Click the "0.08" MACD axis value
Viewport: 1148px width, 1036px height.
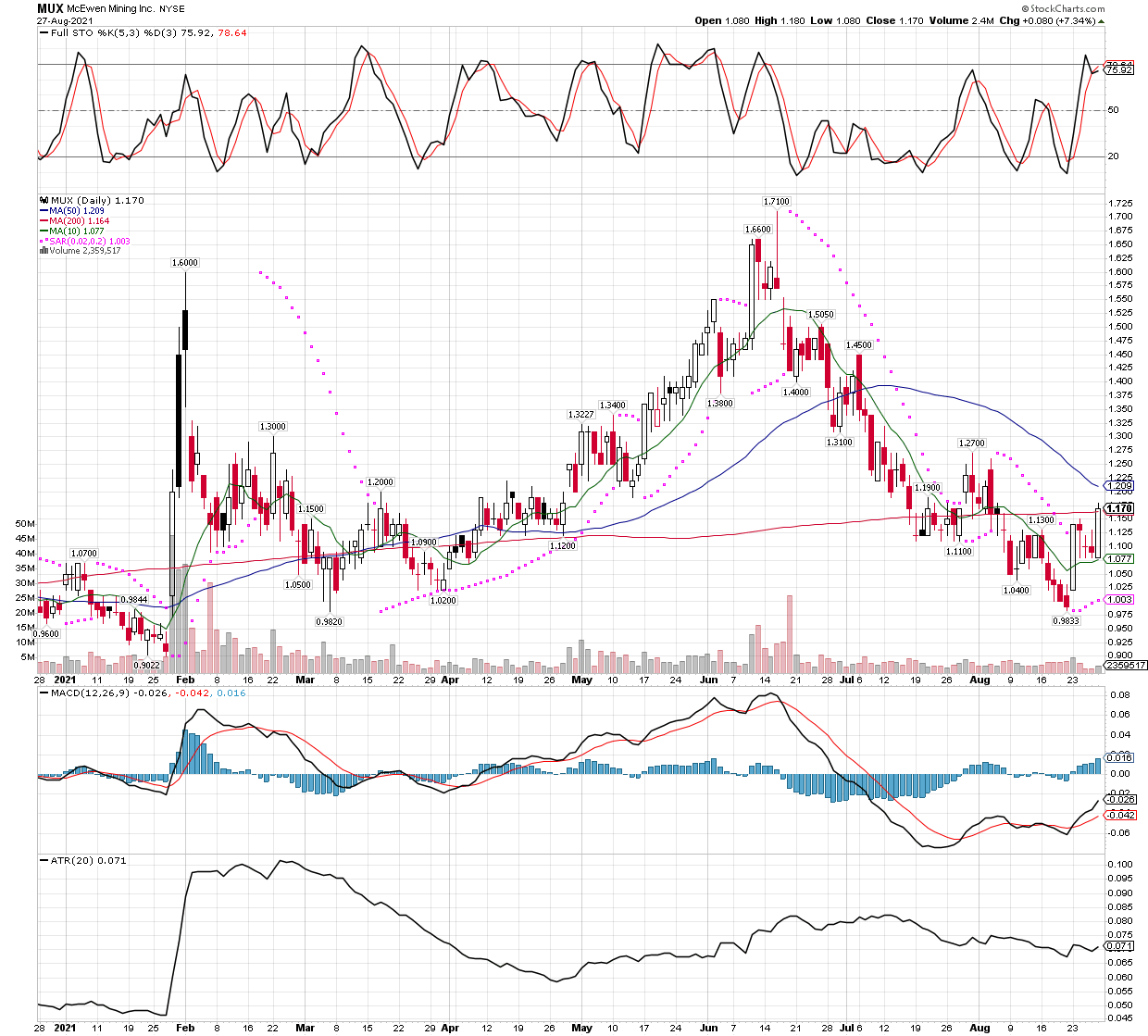1120,694
